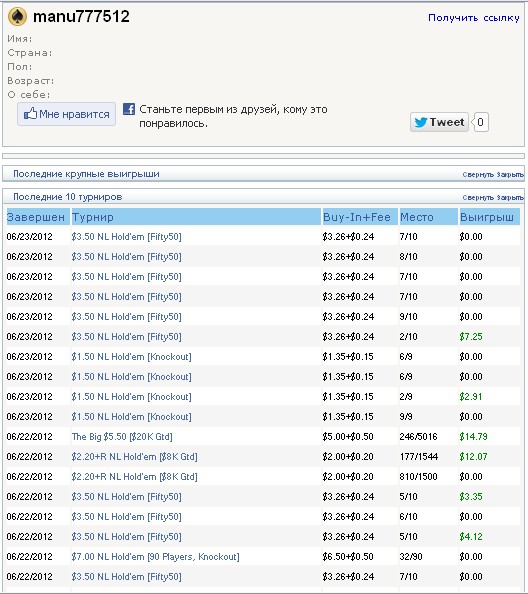Sort by the Место column header
The height and width of the screenshot is (594, 528).
tap(417, 217)
